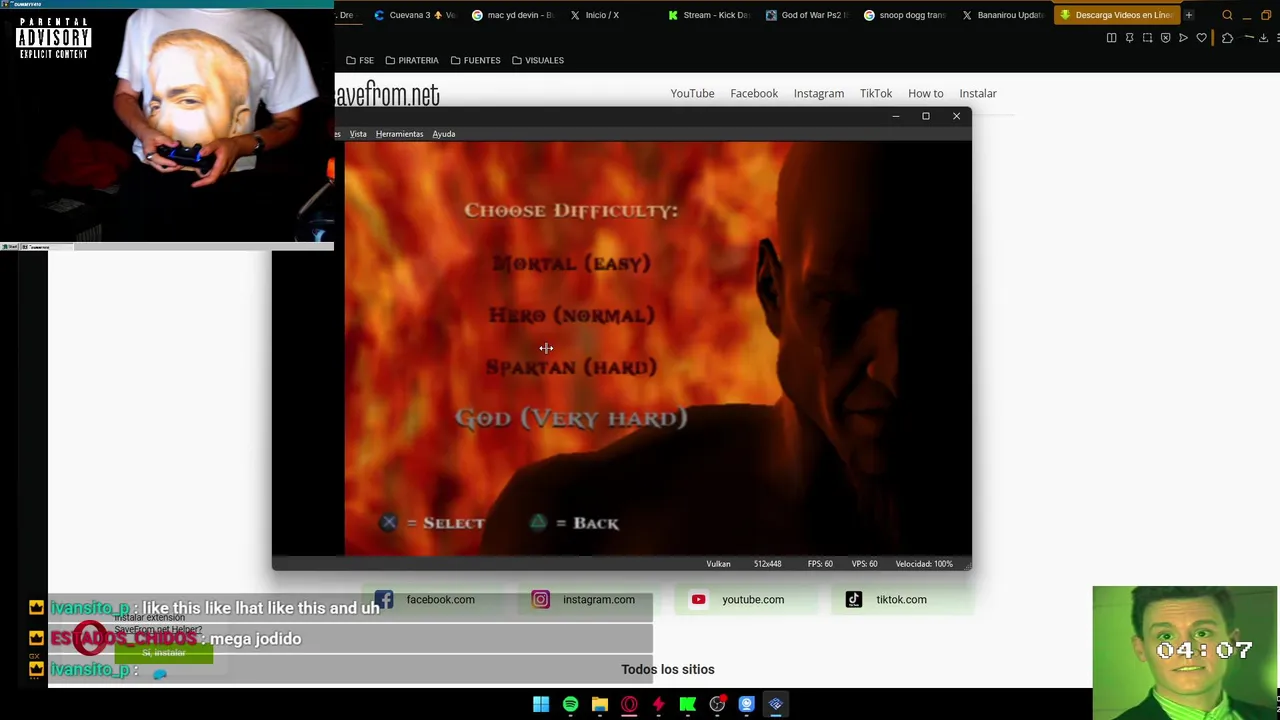Click the Instalar link in header
The image size is (1280, 720).
pos(978,93)
